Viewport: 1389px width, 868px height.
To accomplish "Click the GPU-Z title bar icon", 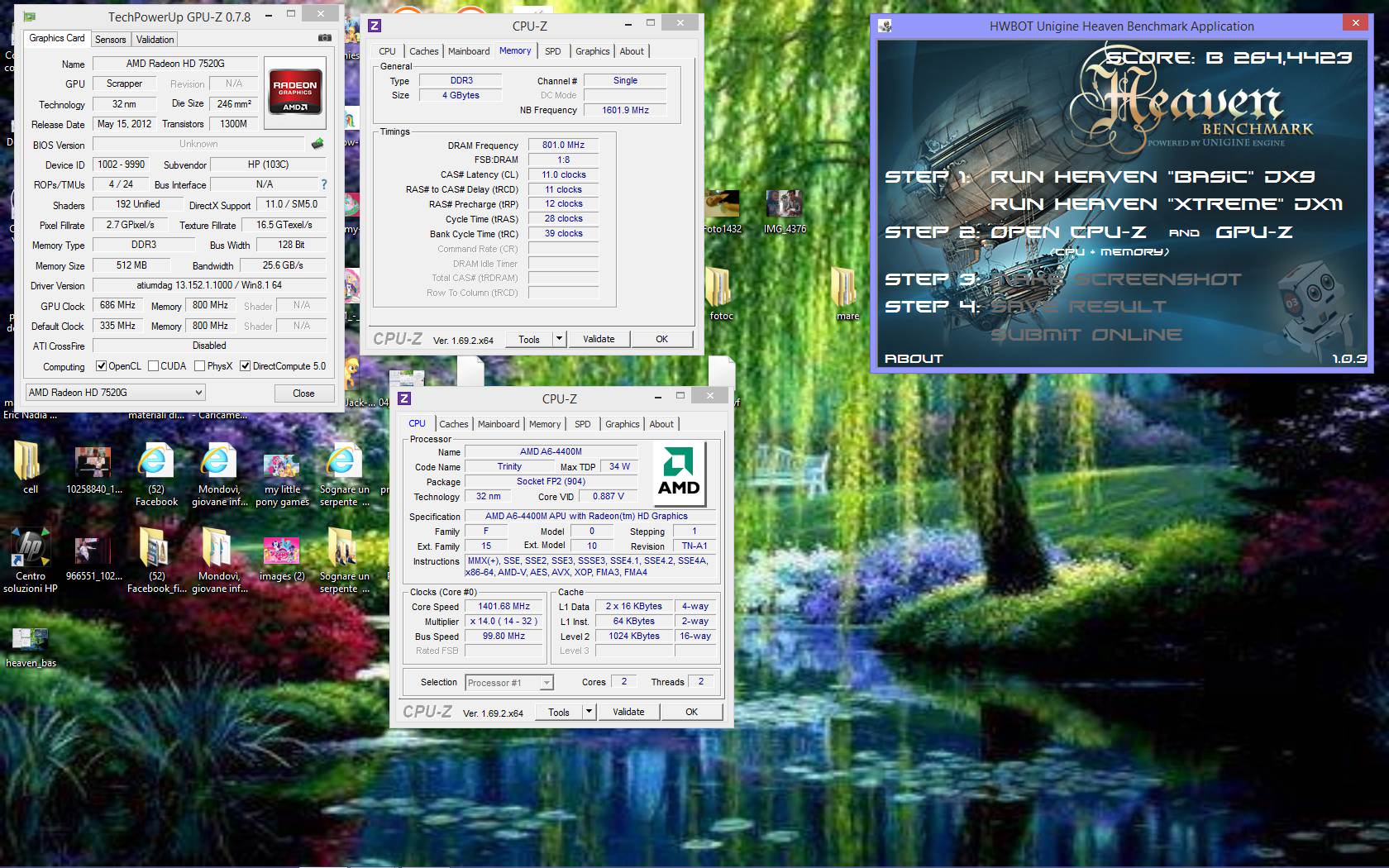I will point(31,17).
